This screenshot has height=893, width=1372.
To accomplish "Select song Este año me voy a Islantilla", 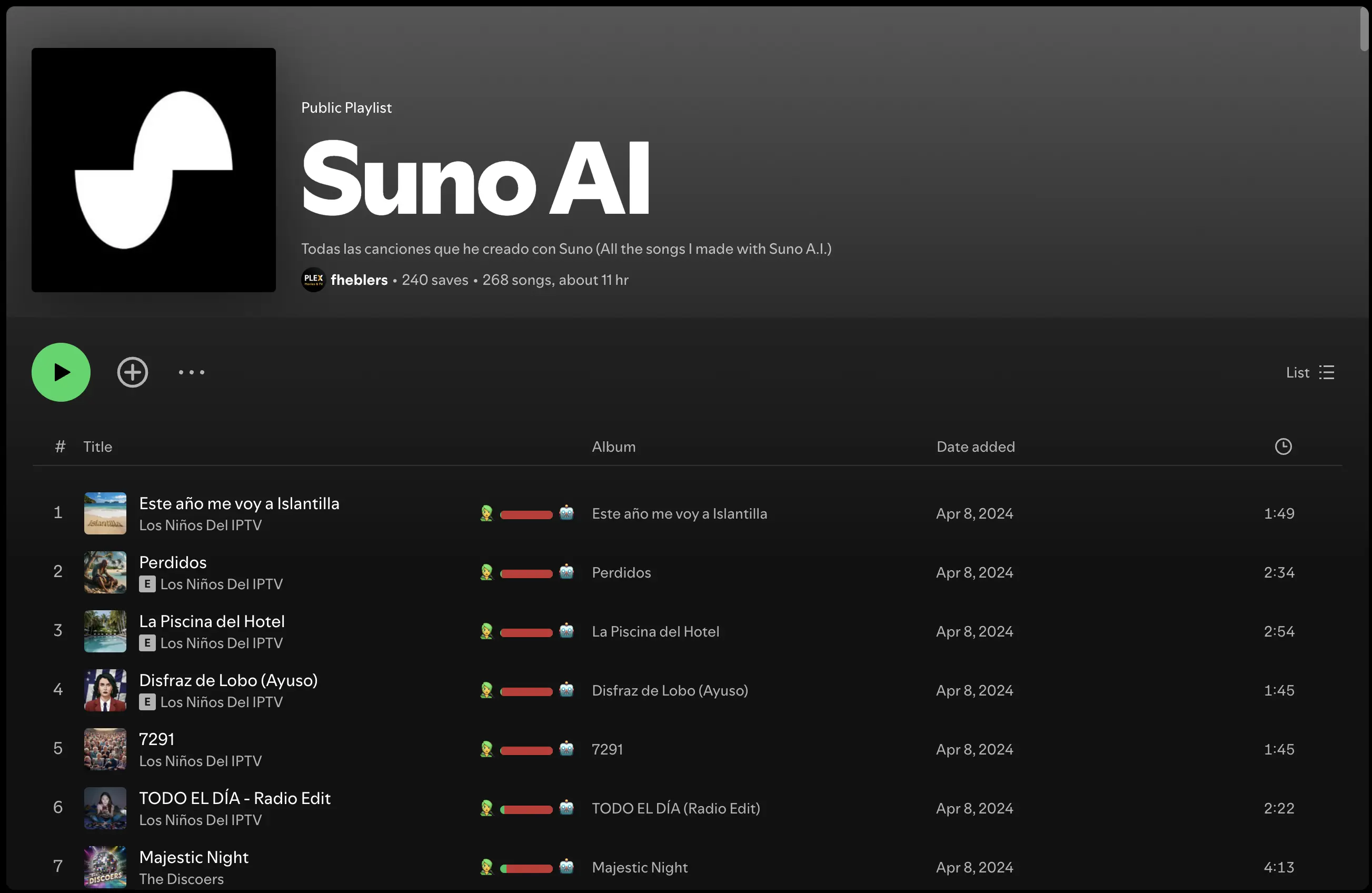I will coord(239,503).
